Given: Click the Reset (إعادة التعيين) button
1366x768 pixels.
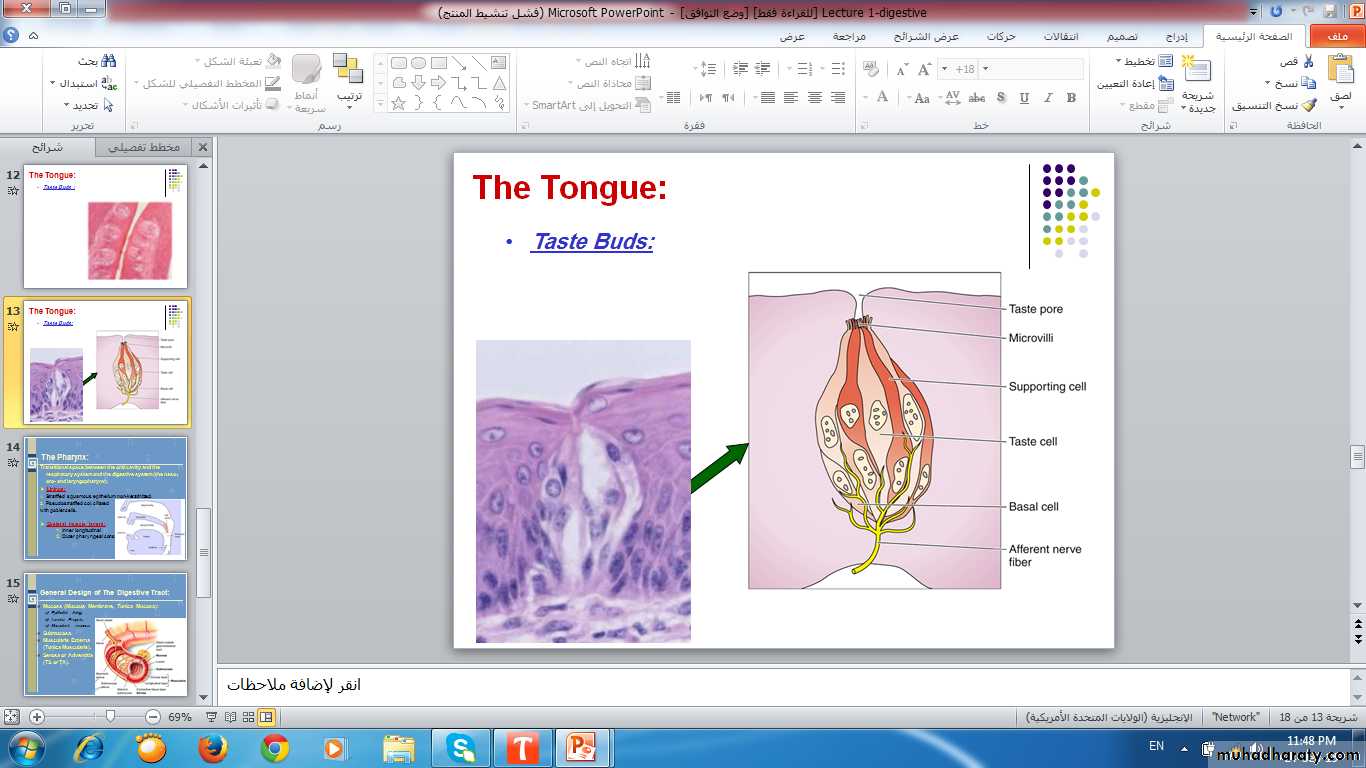Looking at the screenshot, I should click(x=1135, y=84).
